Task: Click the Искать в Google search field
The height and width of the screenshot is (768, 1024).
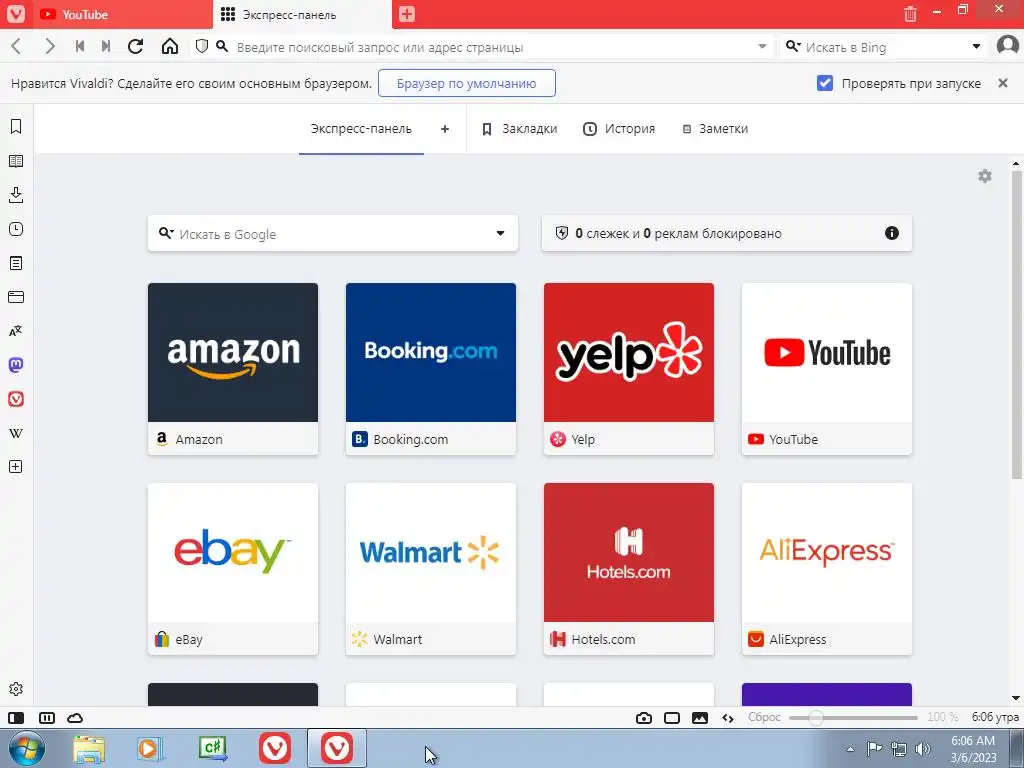Action: (x=333, y=233)
